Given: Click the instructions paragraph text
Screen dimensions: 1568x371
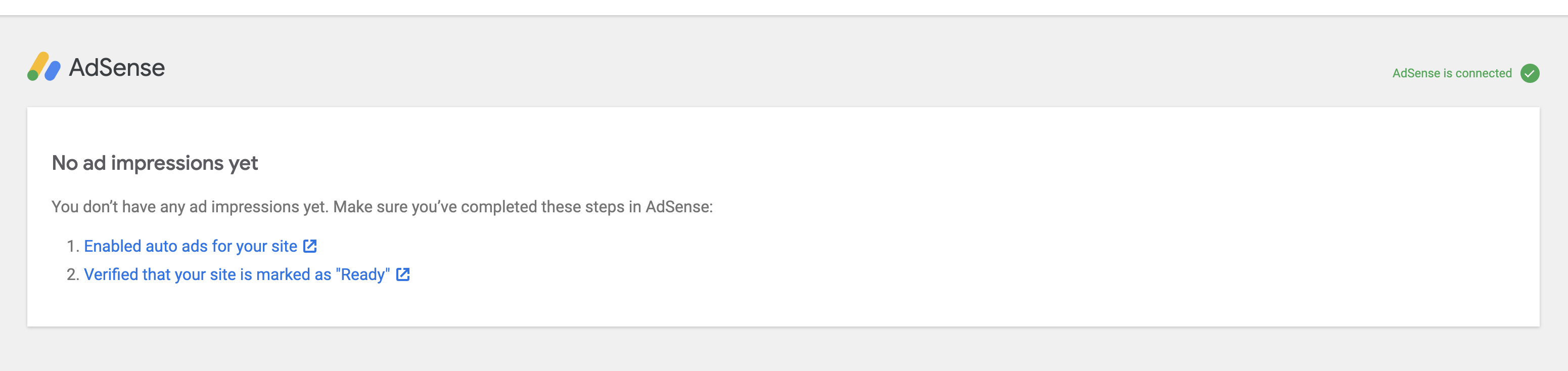Looking at the screenshot, I should pyautogui.click(x=384, y=206).
